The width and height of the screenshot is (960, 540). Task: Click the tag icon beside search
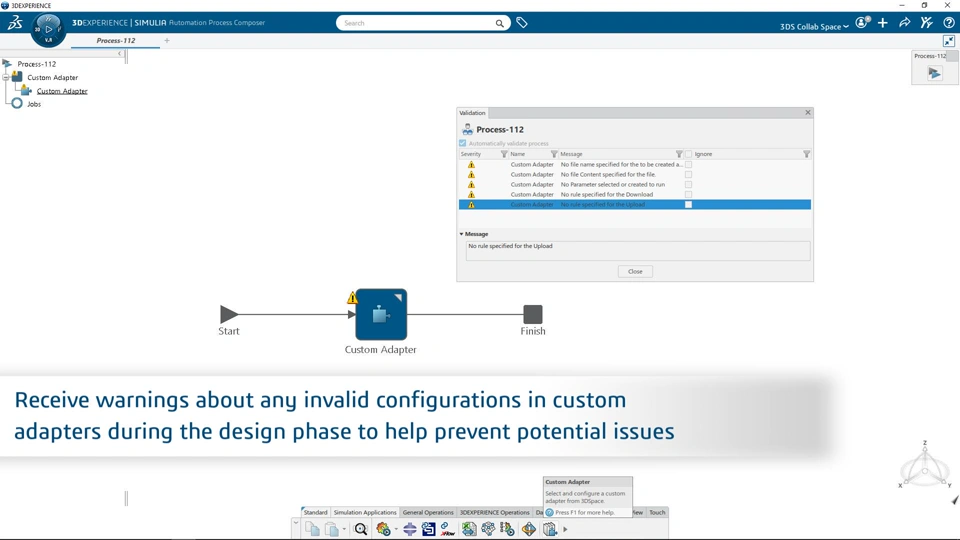point(522,23)
